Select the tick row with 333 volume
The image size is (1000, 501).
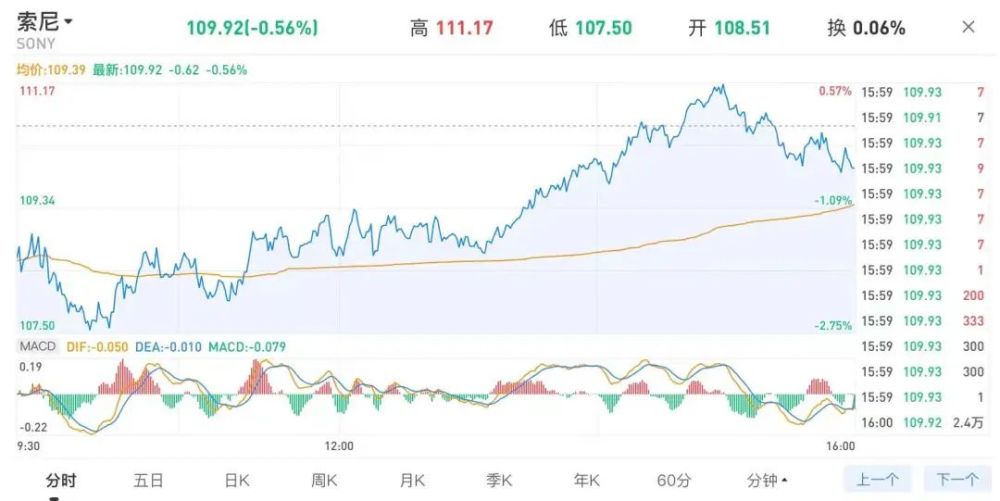(x=925, y=321)
